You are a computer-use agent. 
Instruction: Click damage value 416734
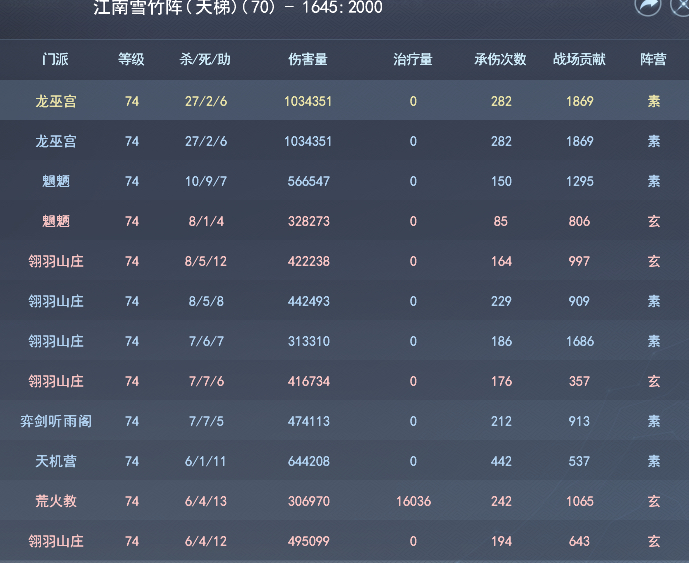tap(308, 381)
